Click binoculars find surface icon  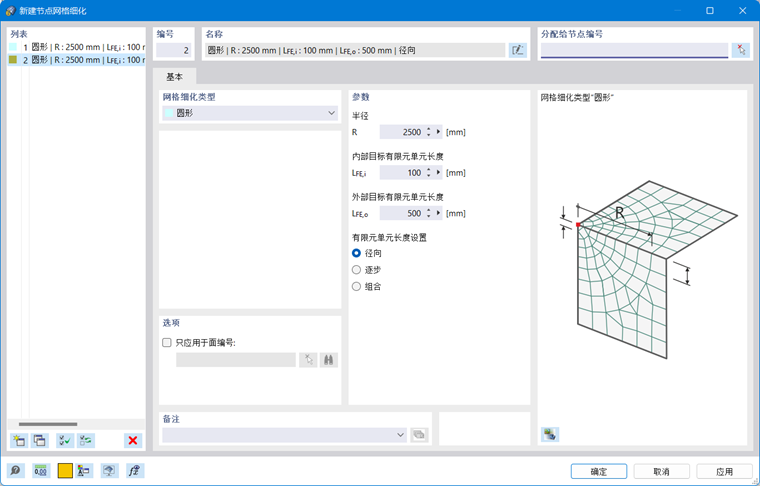point(329,360)
